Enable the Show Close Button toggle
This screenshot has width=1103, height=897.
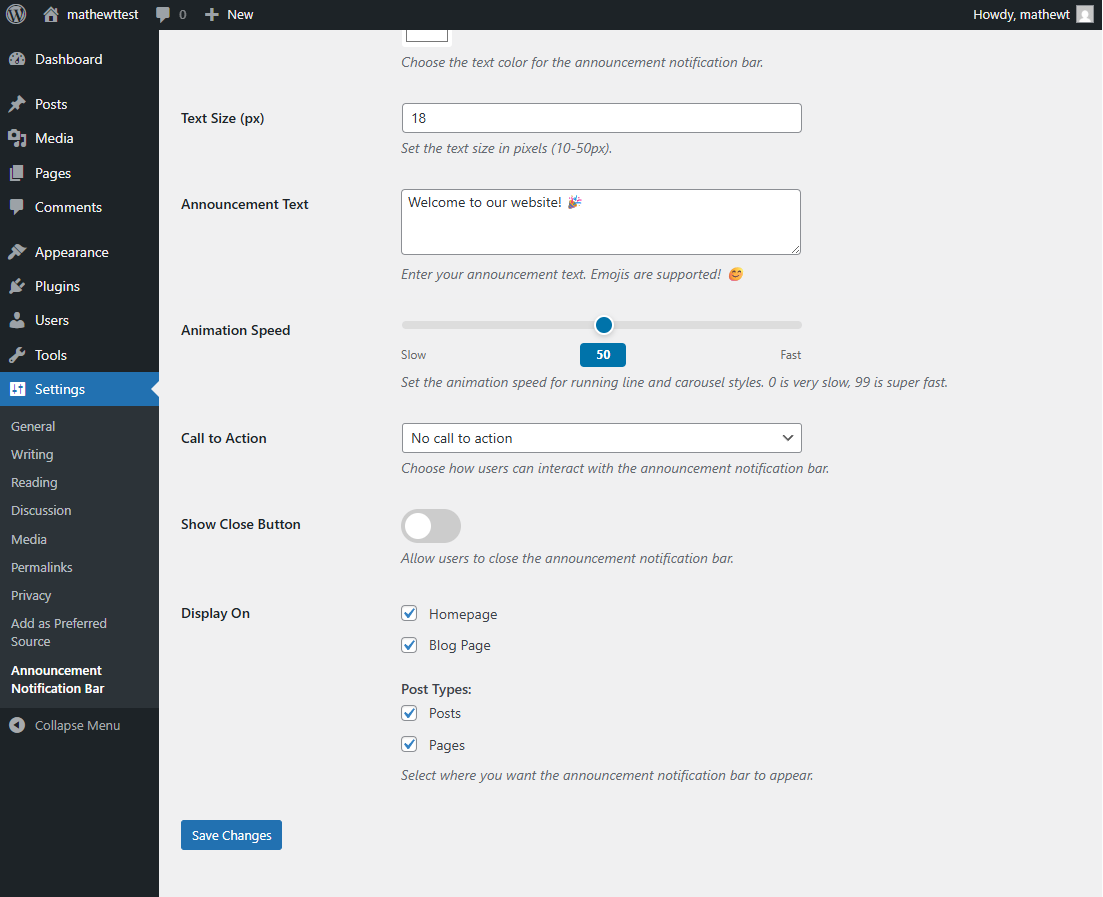(431, 525)
